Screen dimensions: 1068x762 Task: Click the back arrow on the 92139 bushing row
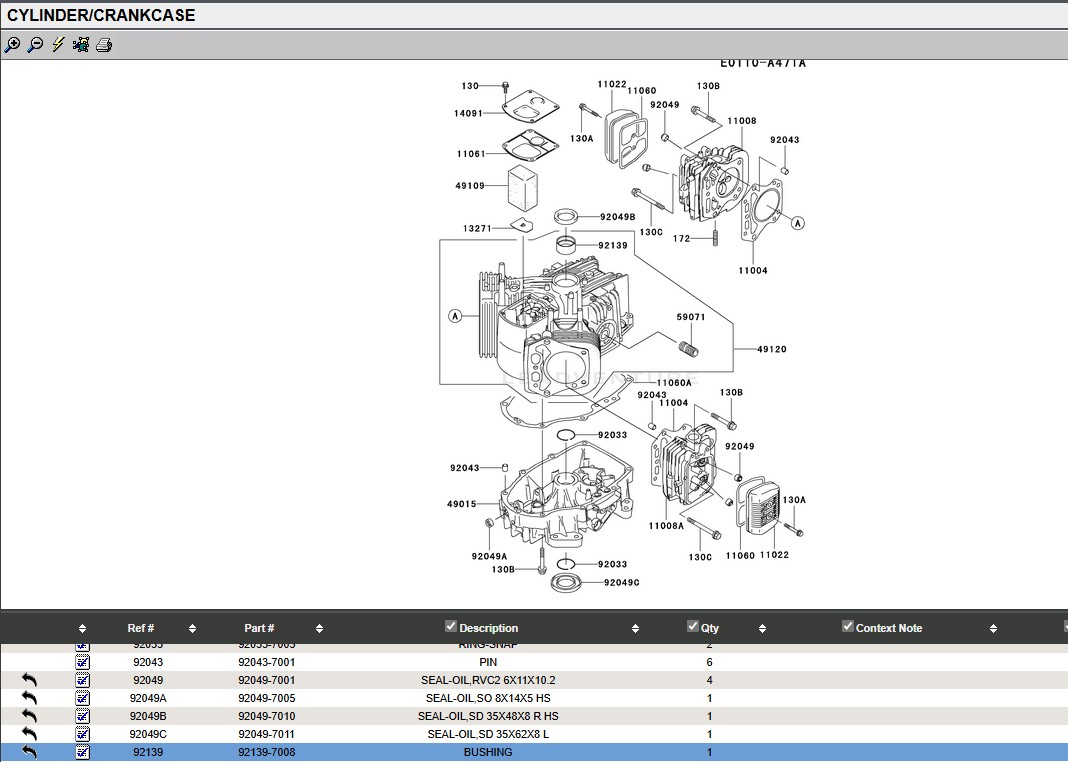tap(29, 752)
